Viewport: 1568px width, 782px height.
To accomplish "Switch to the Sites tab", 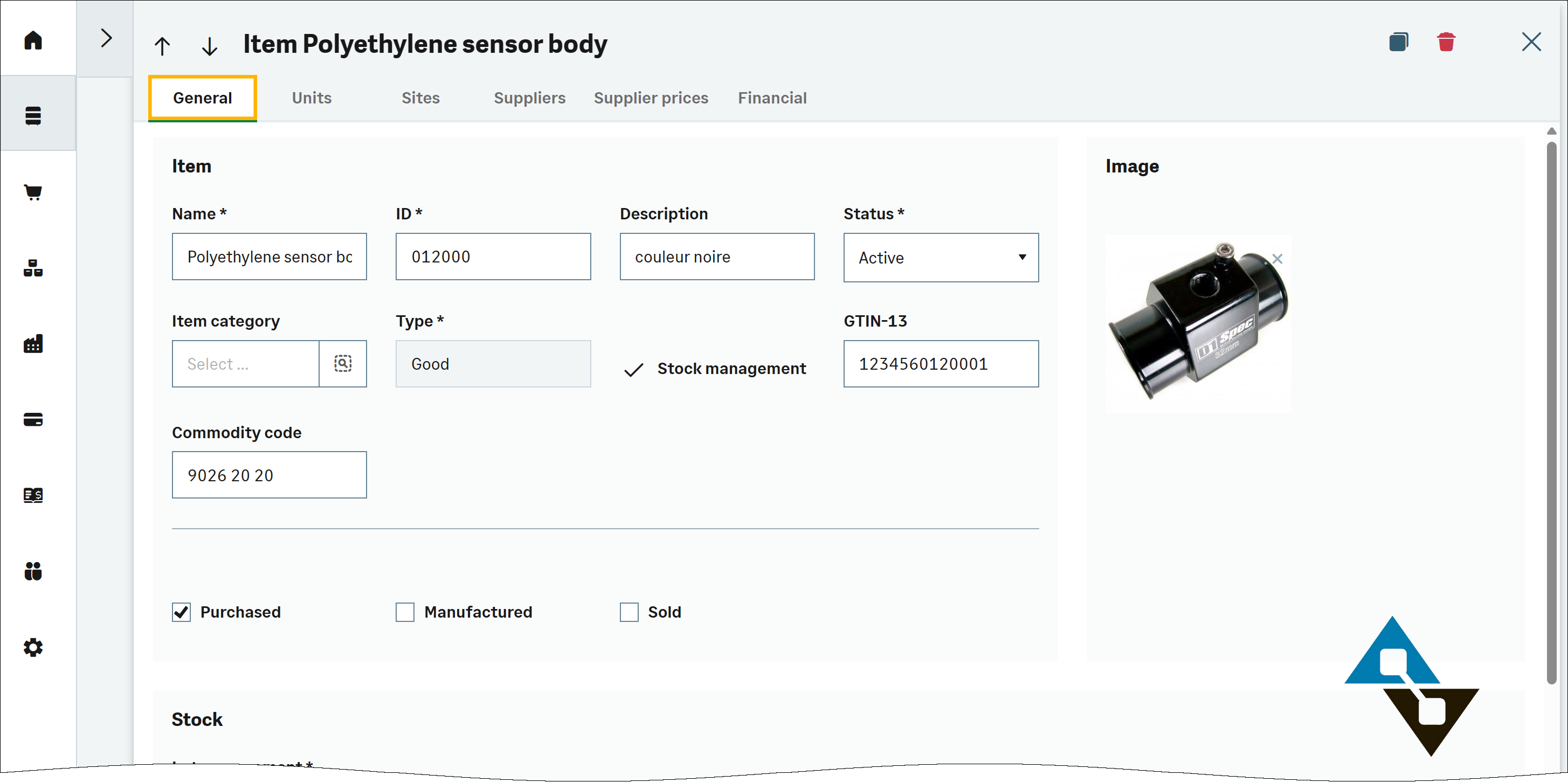I will tap(420, 98).
